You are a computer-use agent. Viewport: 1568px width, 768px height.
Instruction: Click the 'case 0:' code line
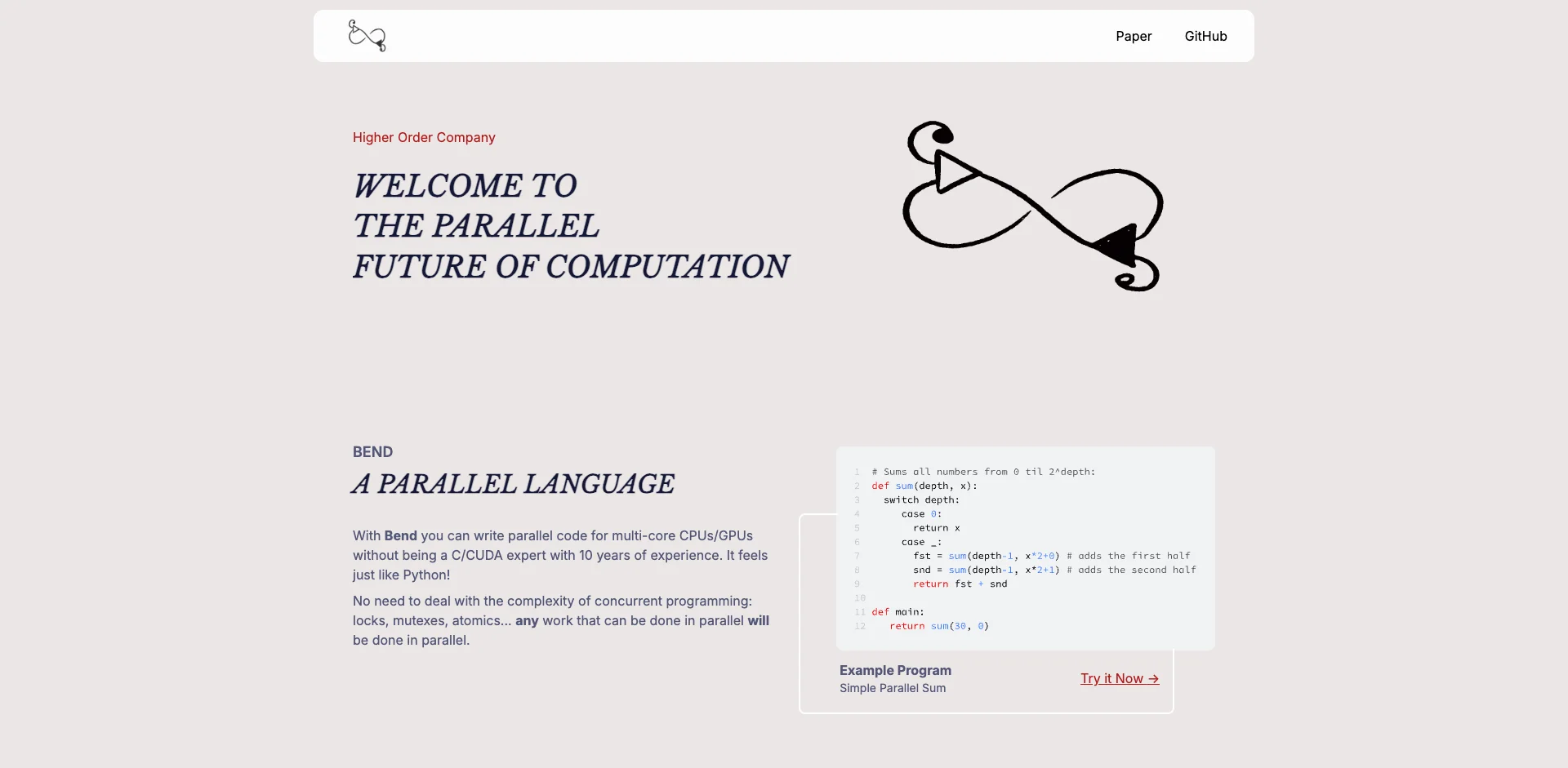click(921, 514)
